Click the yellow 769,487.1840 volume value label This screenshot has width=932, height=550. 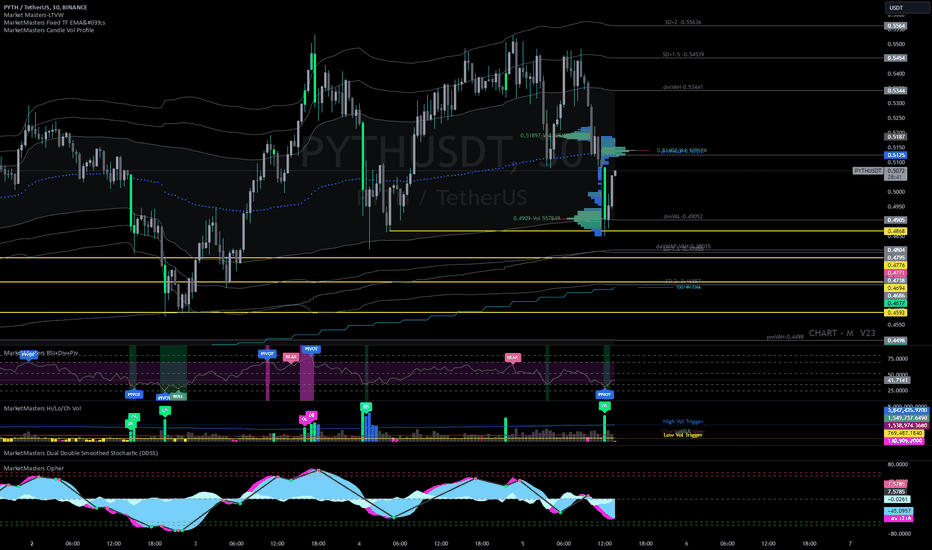[905, 433]
